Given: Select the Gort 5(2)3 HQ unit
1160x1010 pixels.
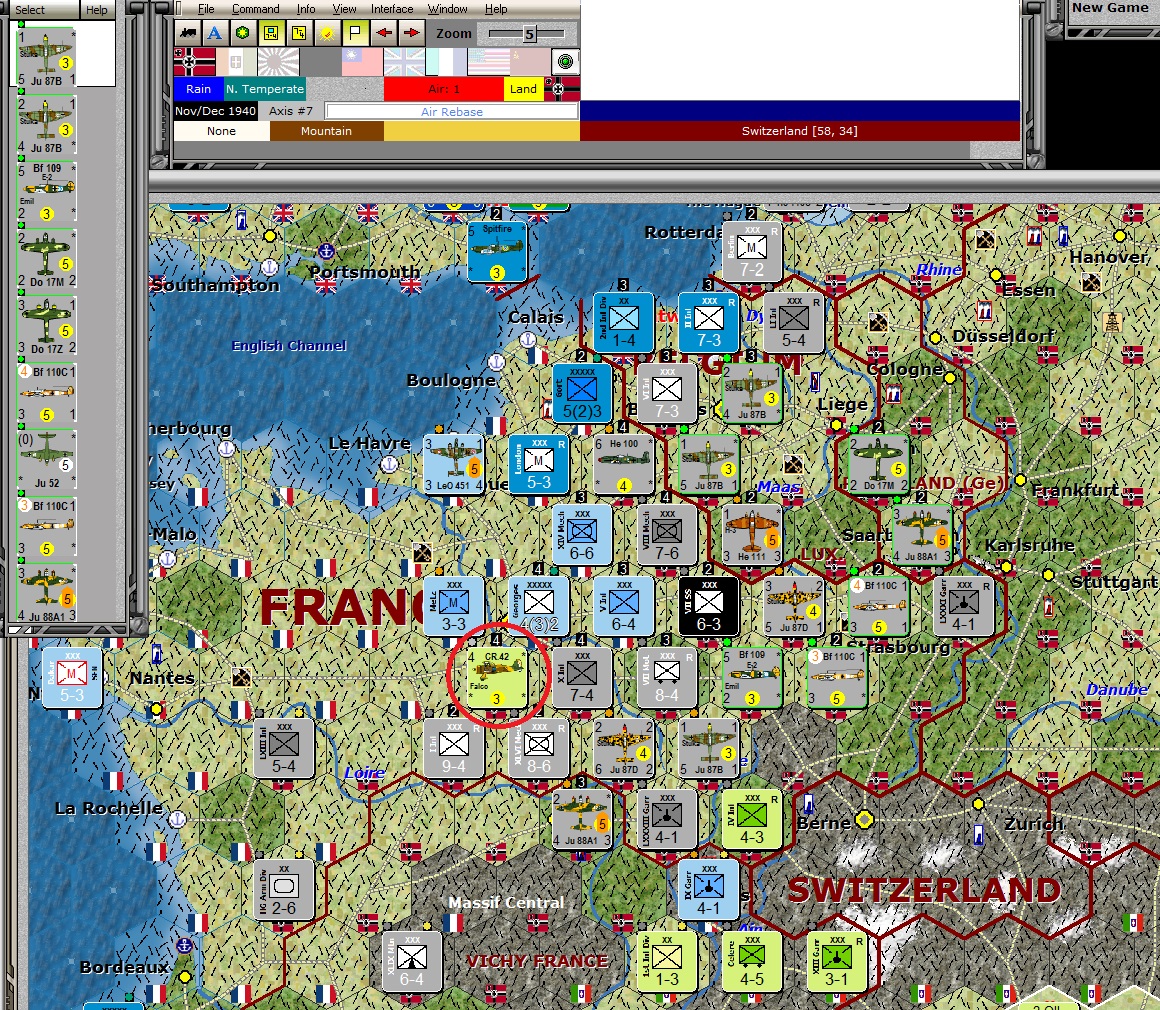Looking at the screenshot, I should tap(581, 393).
